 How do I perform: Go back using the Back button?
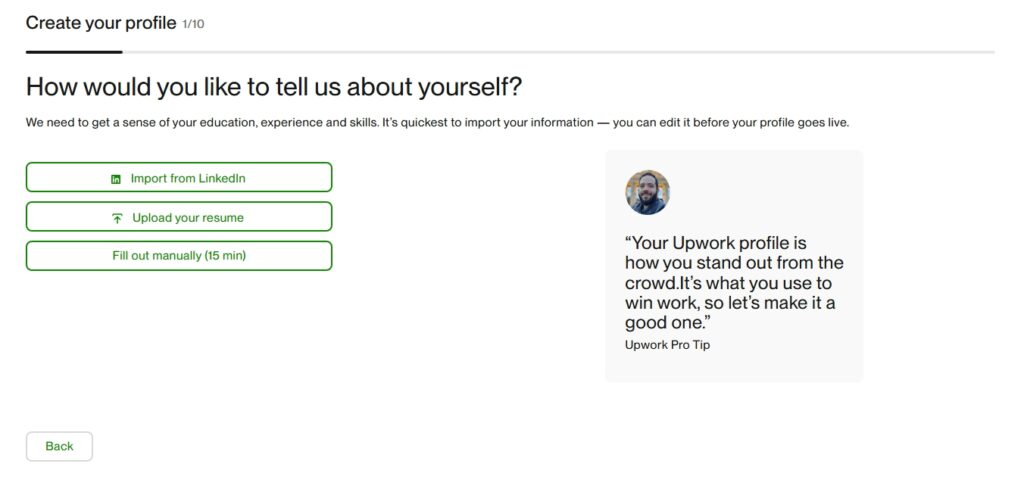click(x=59, y=446)
